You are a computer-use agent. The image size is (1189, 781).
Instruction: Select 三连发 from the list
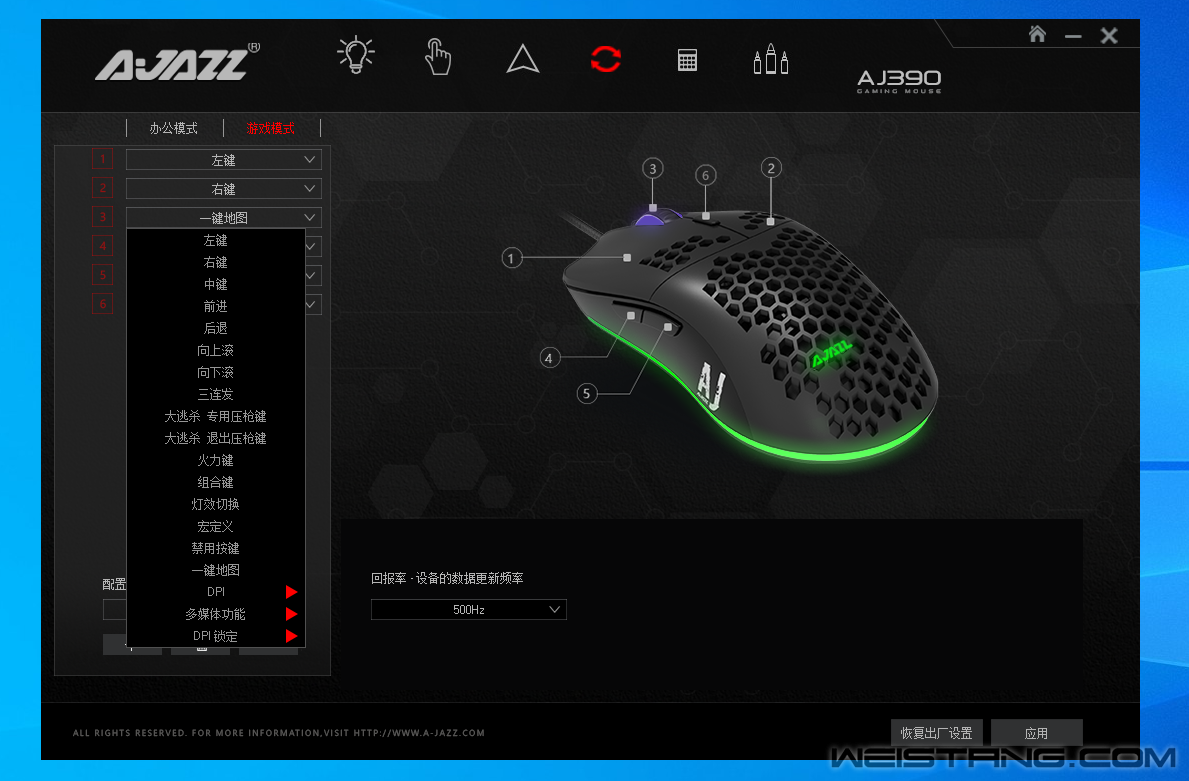tap(215, 394)
